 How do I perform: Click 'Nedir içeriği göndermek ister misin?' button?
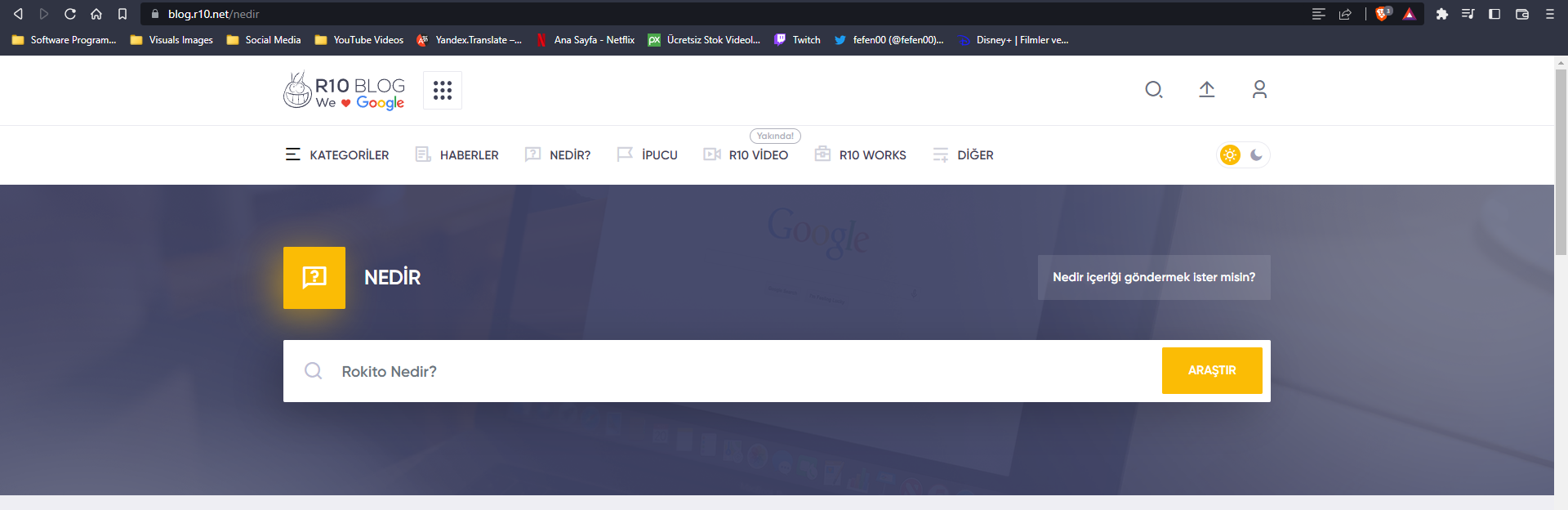tap(1154, 277)
